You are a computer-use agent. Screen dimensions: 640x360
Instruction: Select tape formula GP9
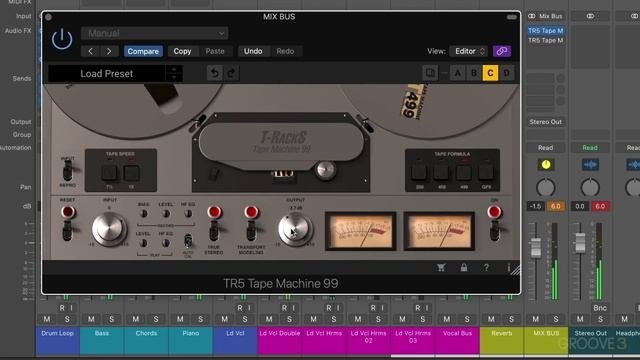(x=486, y=172)
